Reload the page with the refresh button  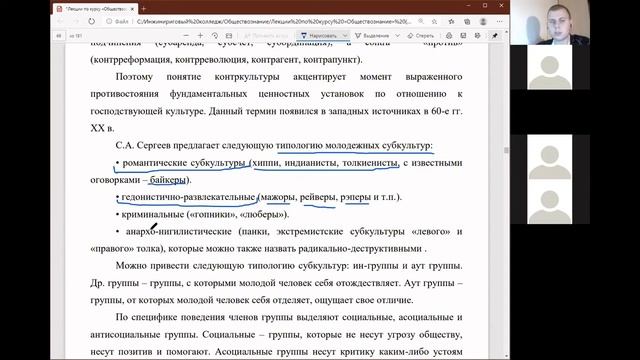tap(91, 21)
